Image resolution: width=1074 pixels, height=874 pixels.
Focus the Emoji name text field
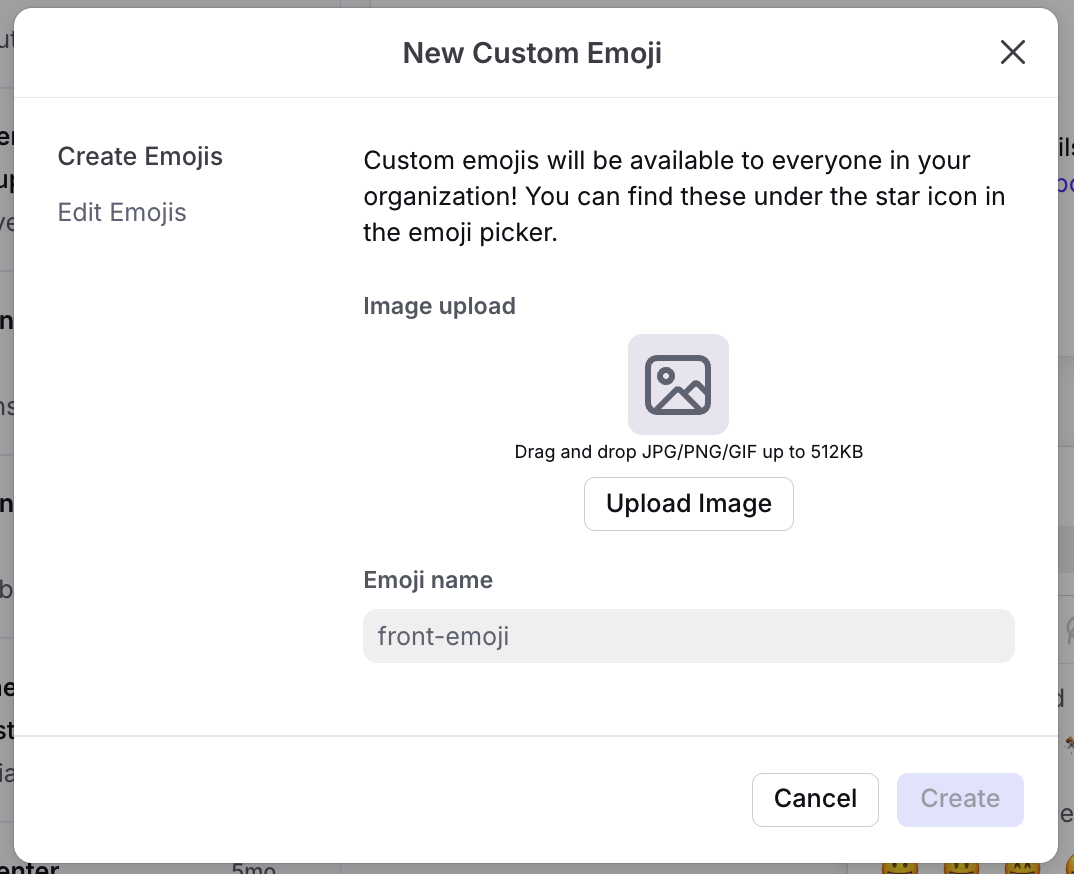coord(688,636)
